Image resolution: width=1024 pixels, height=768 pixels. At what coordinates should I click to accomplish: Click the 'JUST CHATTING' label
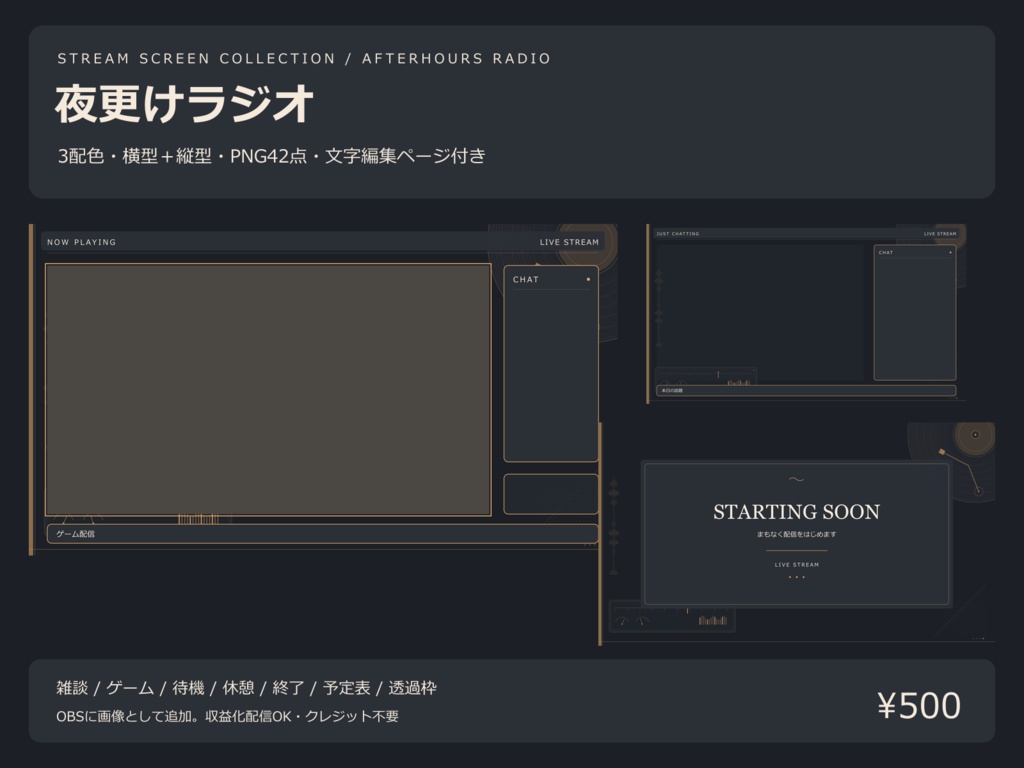(678, 234)
